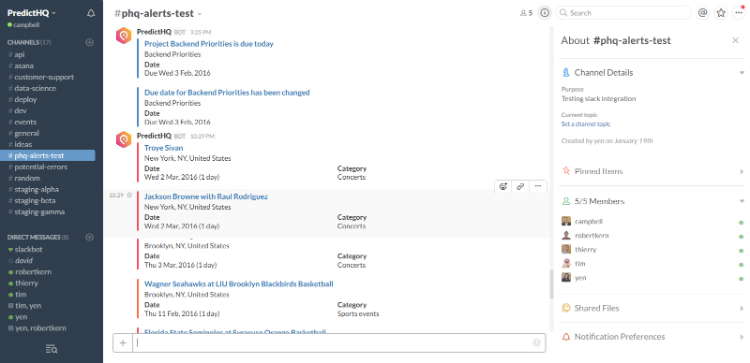This screenshot has height=363, width=750.
Task: Click the CHANNELS (17) header
Action: coord(29,43)
